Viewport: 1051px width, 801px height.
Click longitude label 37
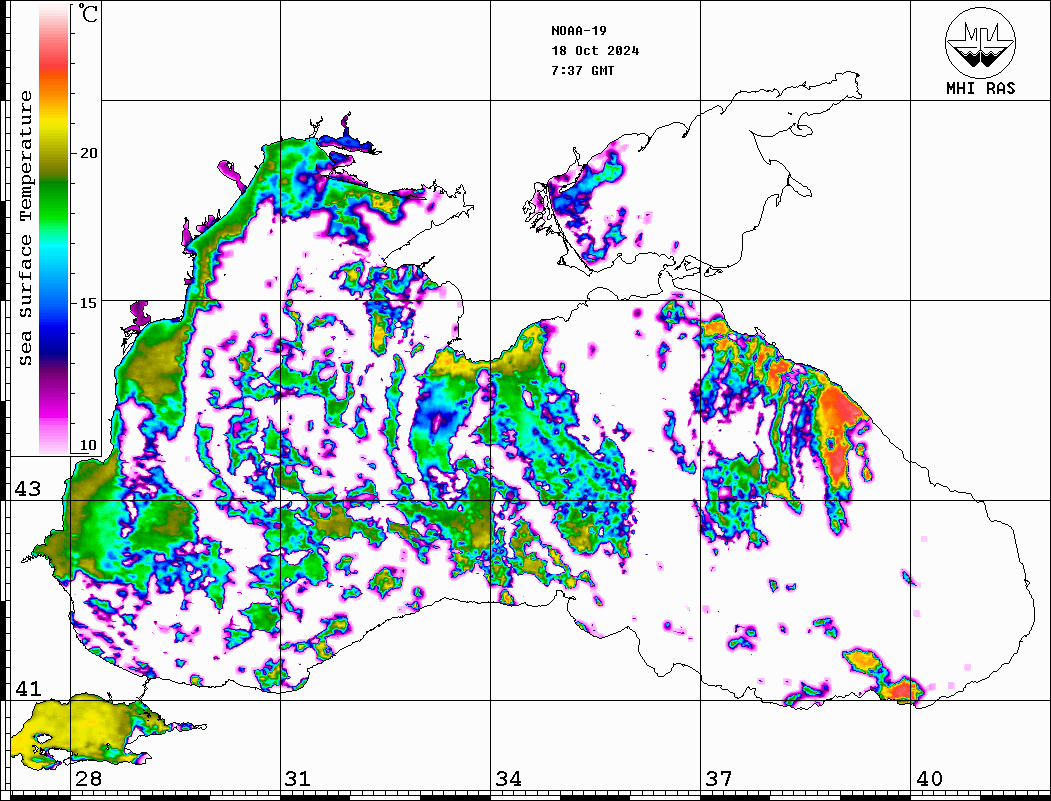719,779
